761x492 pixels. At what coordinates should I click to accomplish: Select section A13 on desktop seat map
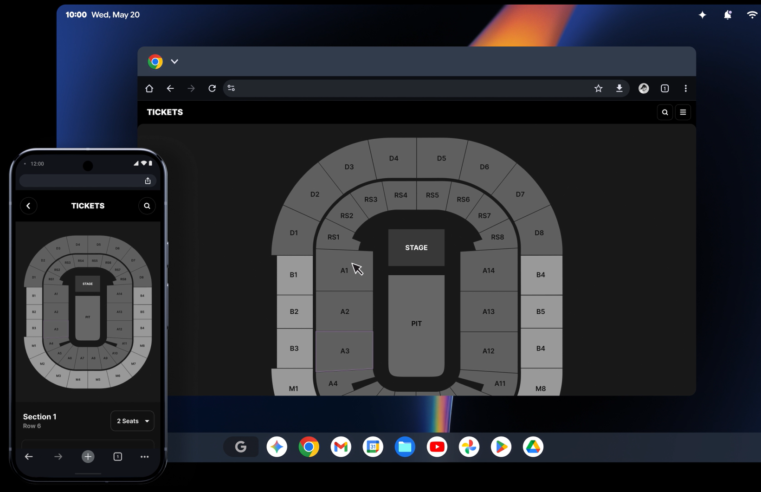[x=489, y=312]
